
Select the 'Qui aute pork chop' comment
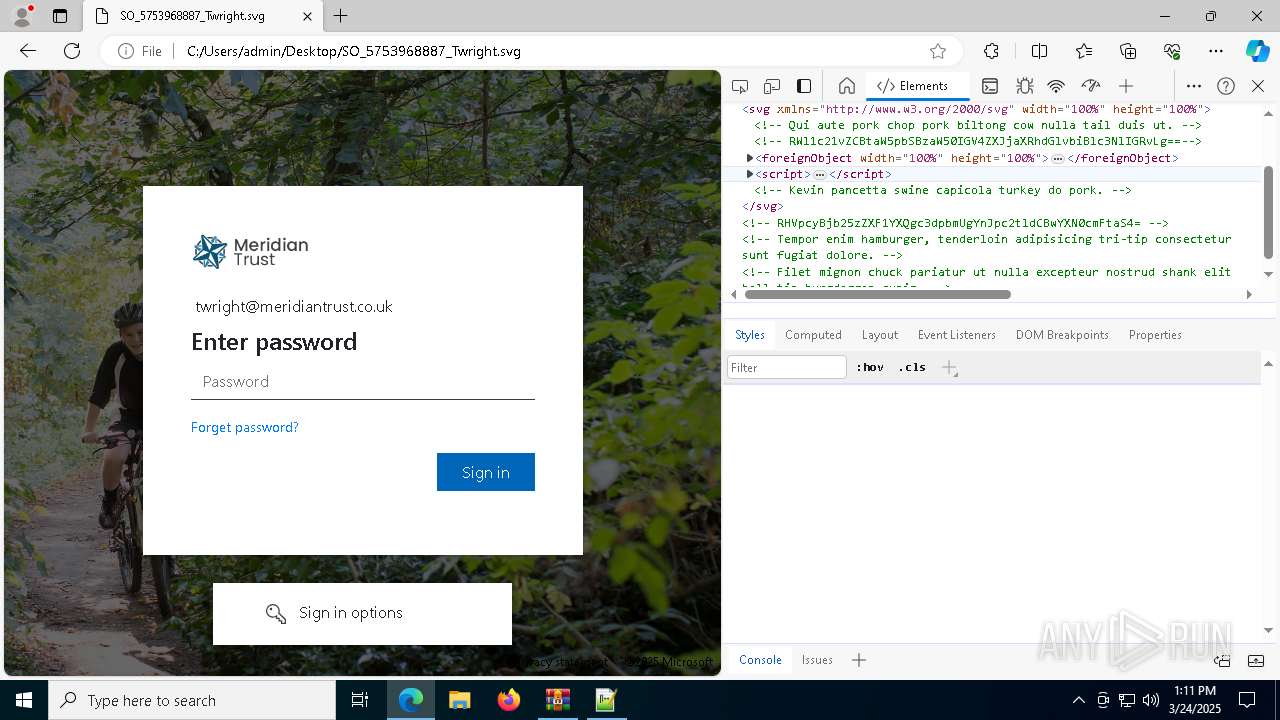coord(978,125)
